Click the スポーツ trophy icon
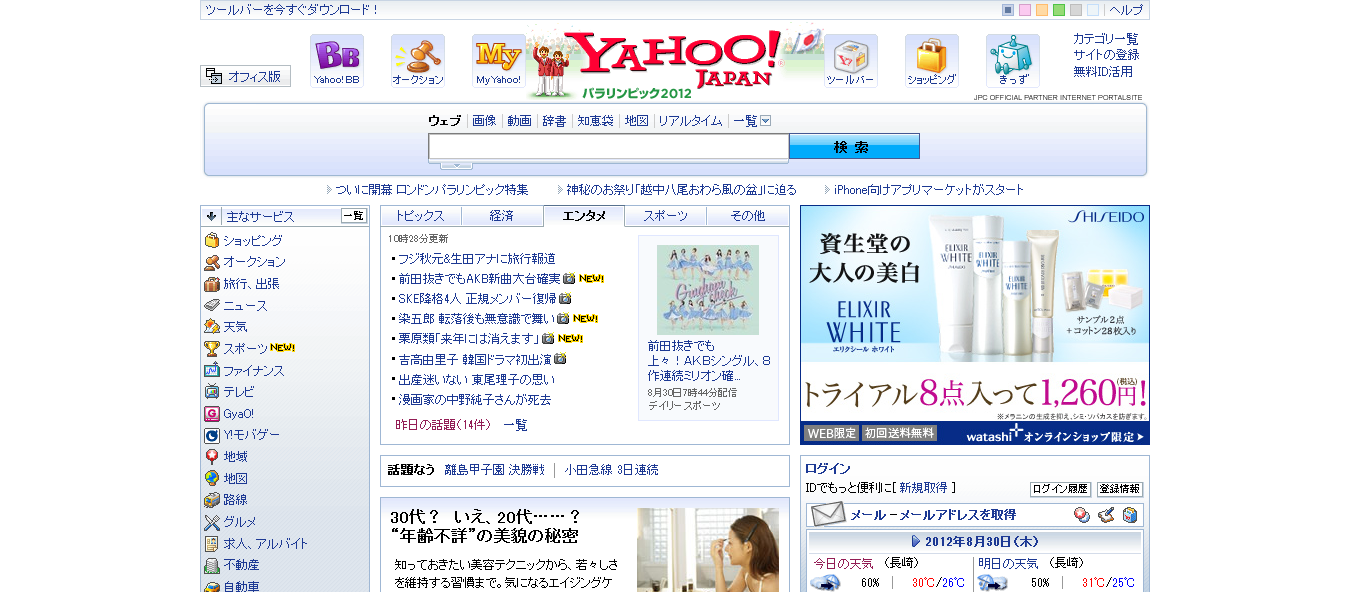This screenshot has width=1349, height=592. [x=212, y=349]
